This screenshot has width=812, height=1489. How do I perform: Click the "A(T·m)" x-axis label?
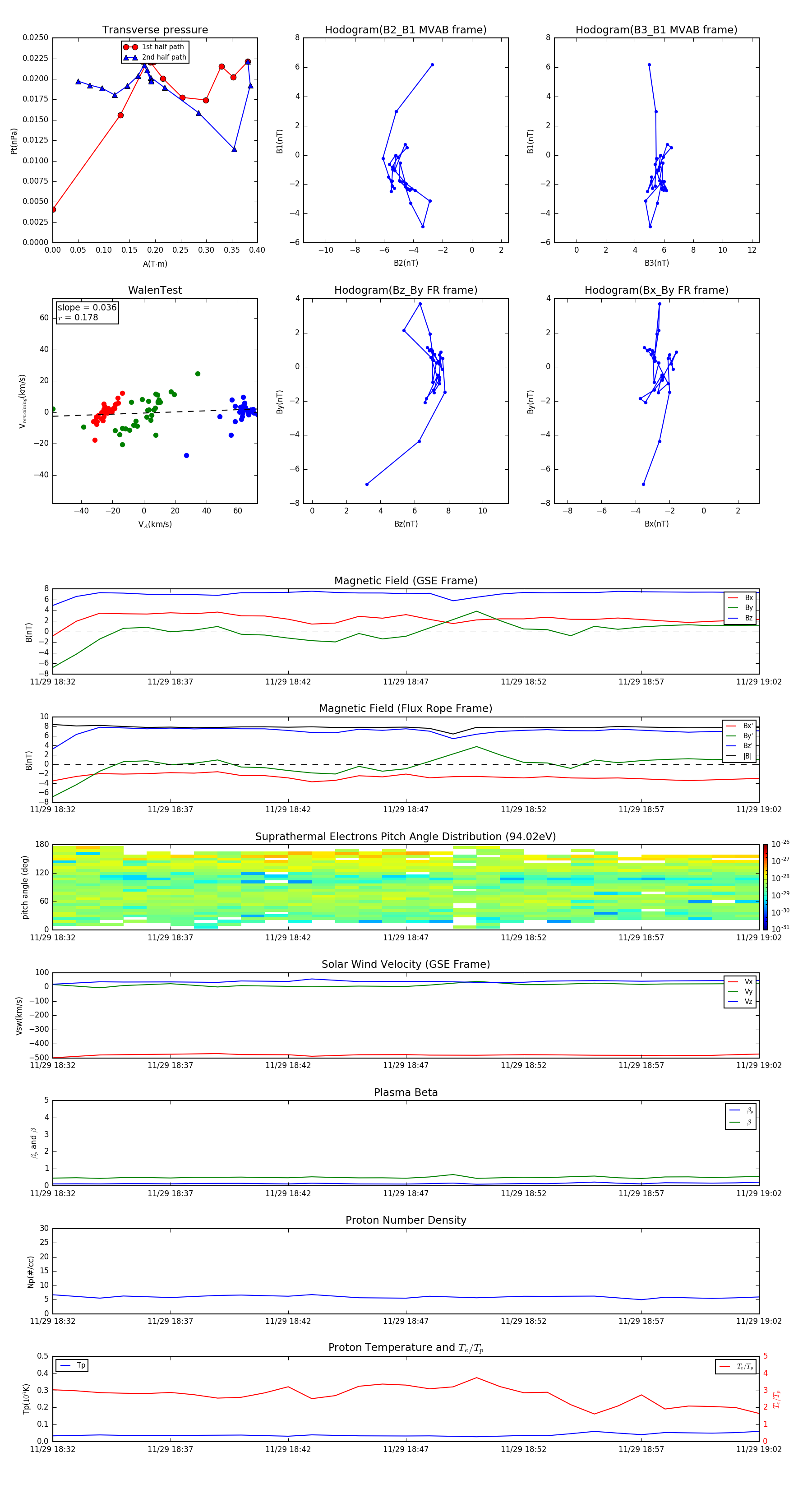pyautogui.click(x=155, y=264)
